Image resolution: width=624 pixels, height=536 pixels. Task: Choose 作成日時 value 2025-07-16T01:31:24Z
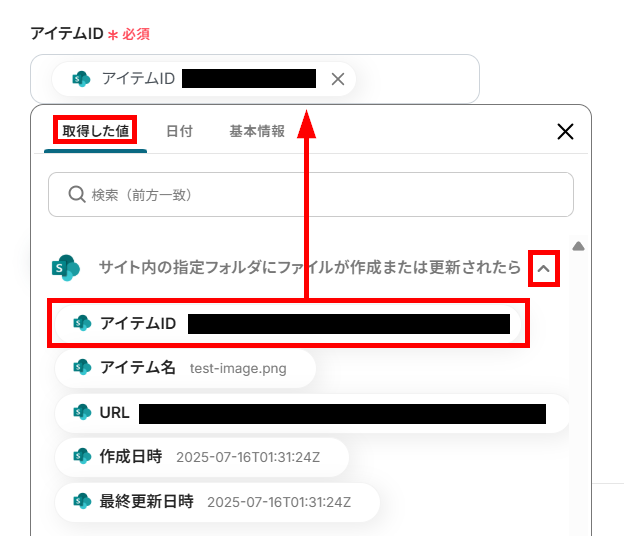point(202,457)
